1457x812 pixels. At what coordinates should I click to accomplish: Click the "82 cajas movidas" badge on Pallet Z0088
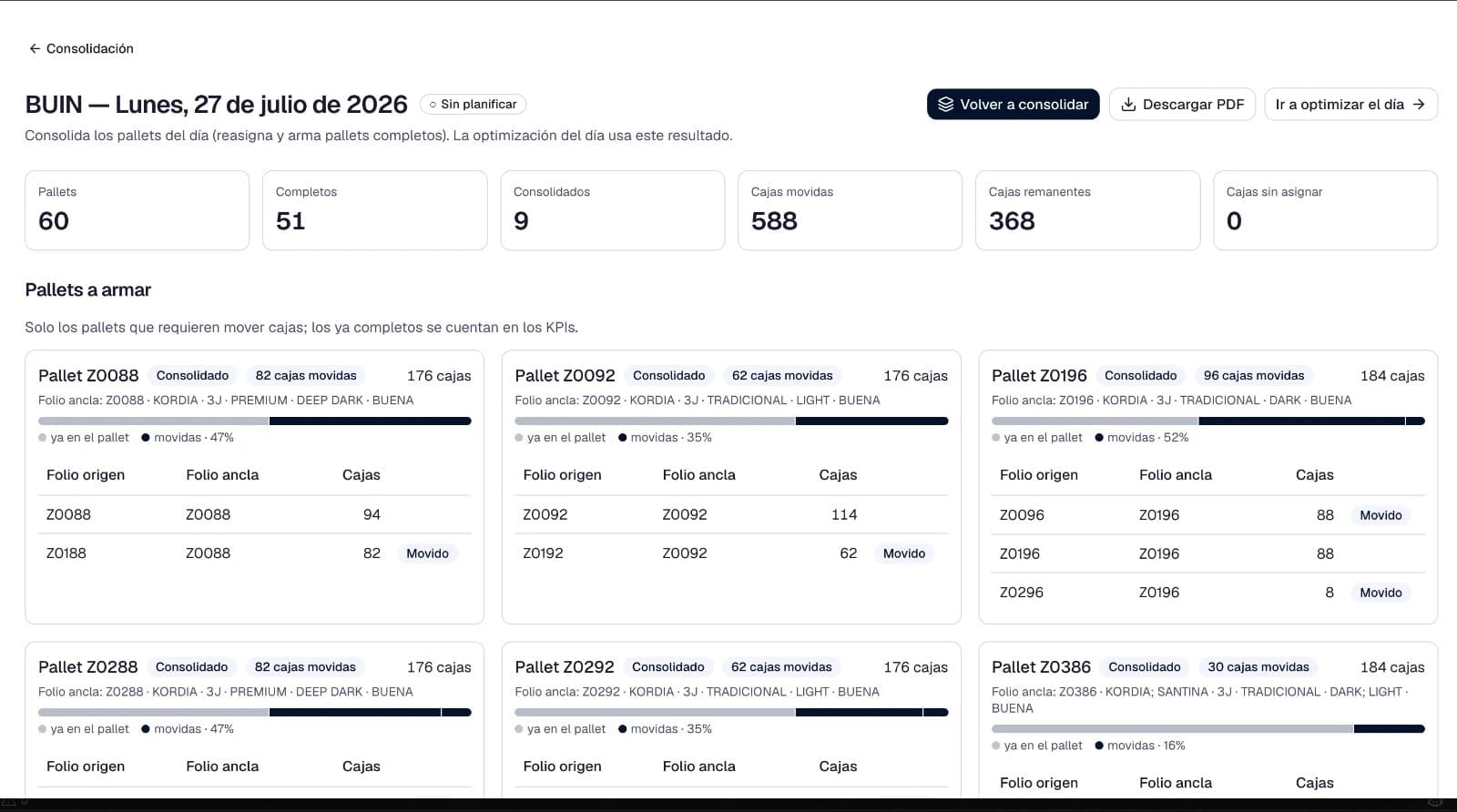tap(306, 376)
